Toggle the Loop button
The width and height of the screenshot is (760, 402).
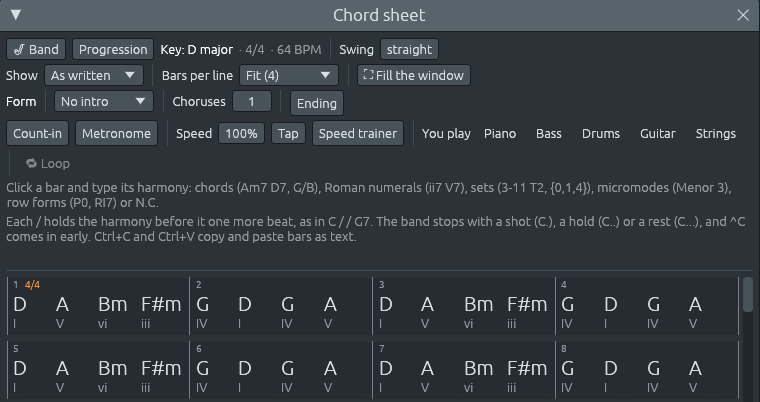pos(48,163)
